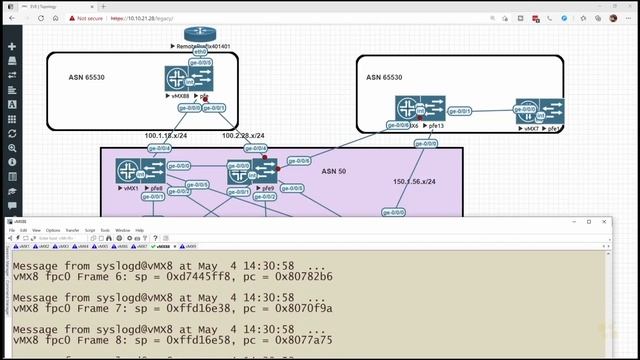
Task: Click the Help question mark icon in terminal toolbar
Action: (155, 238)
